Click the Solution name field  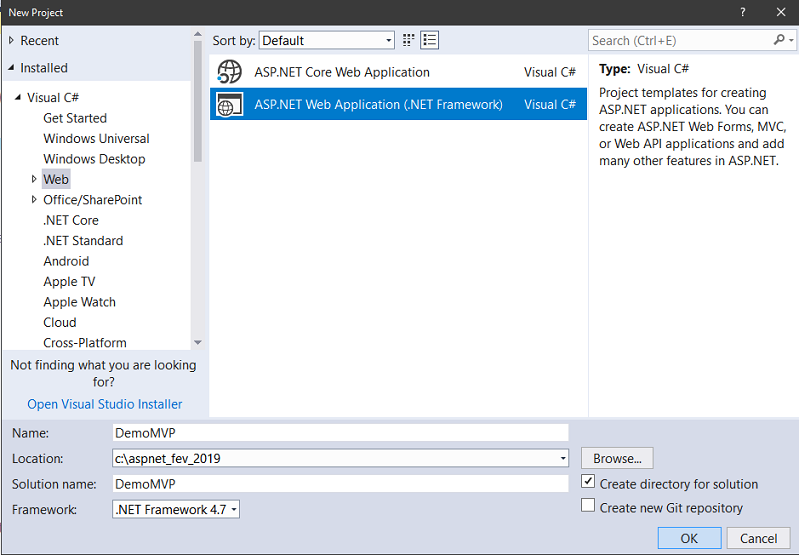tap(340, 484)
